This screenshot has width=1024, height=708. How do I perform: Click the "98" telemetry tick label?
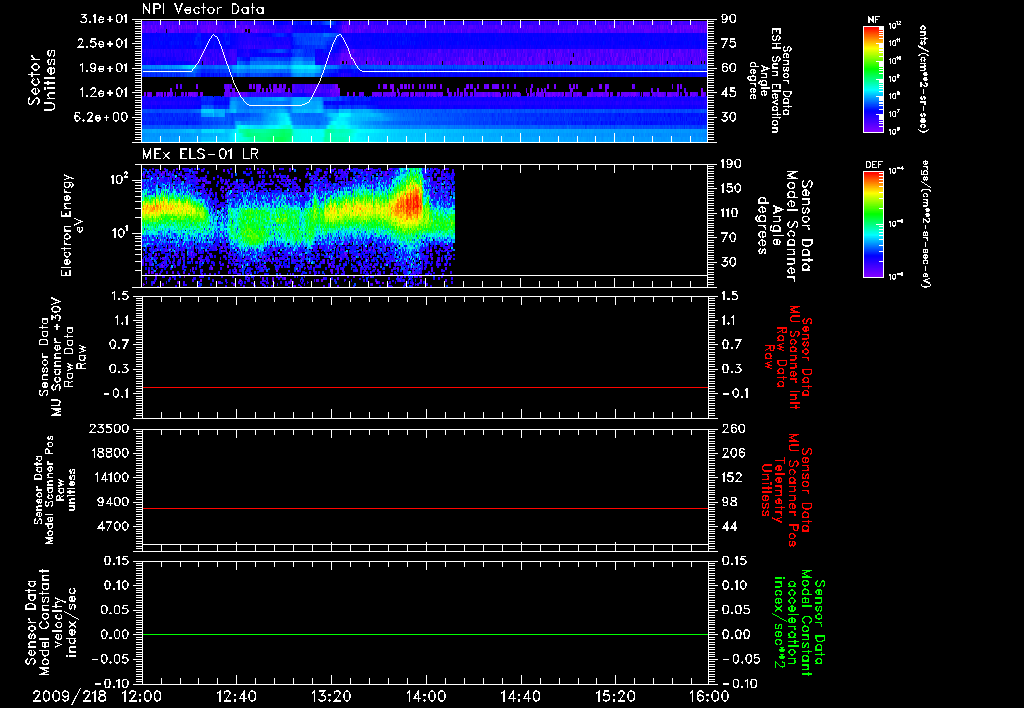[x=729, y=502]
